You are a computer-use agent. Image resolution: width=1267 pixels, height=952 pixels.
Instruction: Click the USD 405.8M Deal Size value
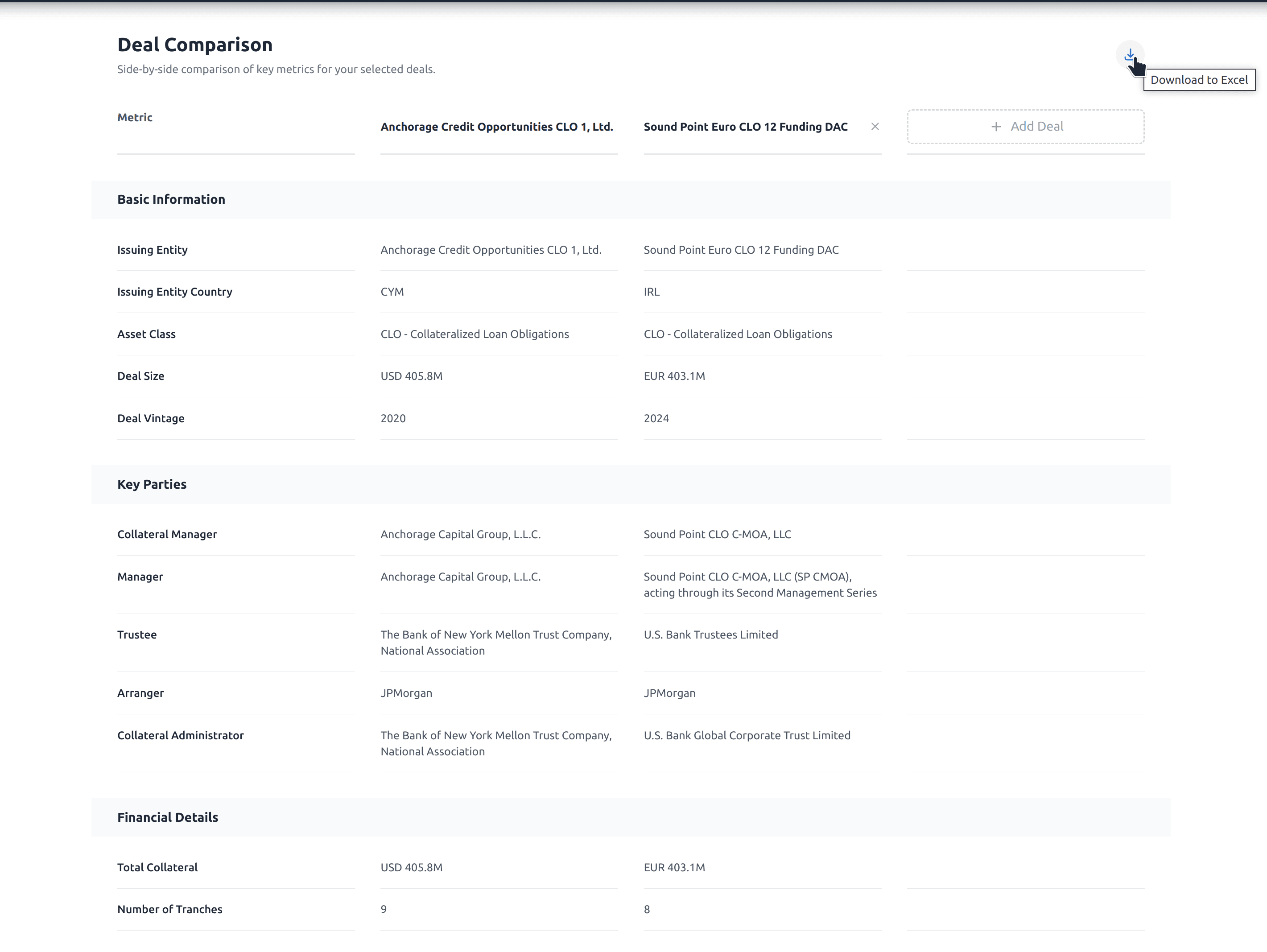coord(411,376)
